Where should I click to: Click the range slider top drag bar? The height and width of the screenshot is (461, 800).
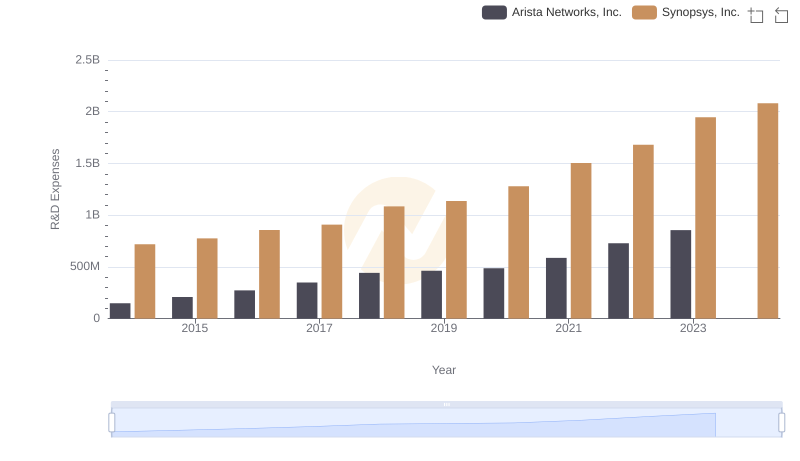click(446, 404)
